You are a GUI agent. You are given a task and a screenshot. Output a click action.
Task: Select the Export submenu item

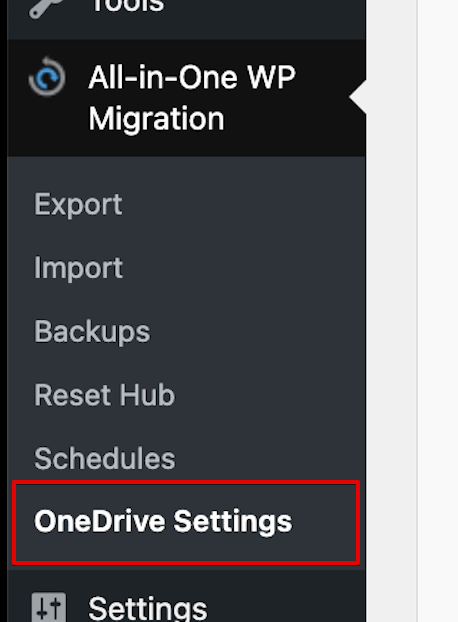tap(78, 205)
